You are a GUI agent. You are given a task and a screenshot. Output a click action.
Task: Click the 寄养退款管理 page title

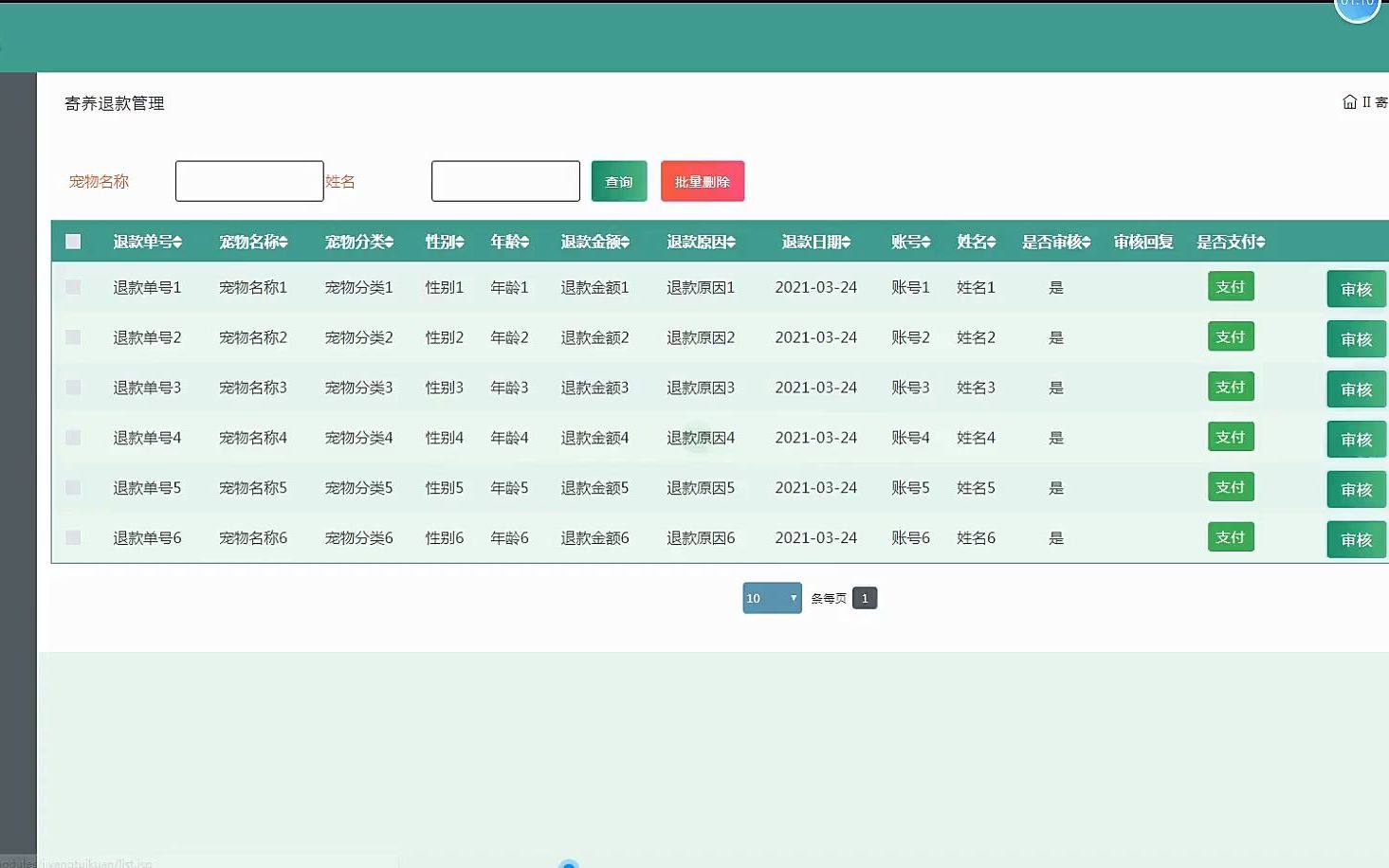pyautogui.click(x=115, y=103)
